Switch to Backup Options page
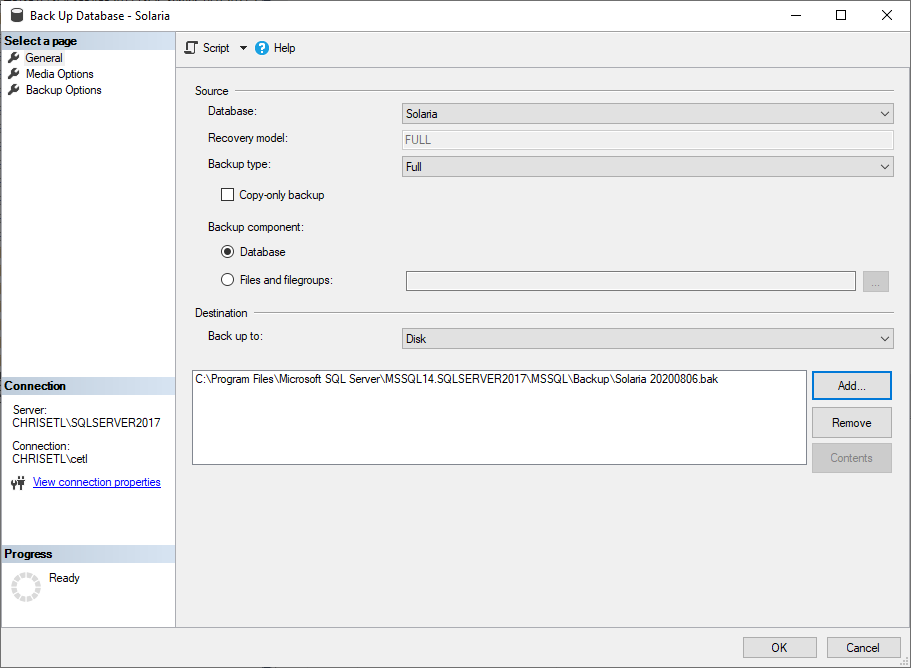The image size is (911, 668). [63, 90]
